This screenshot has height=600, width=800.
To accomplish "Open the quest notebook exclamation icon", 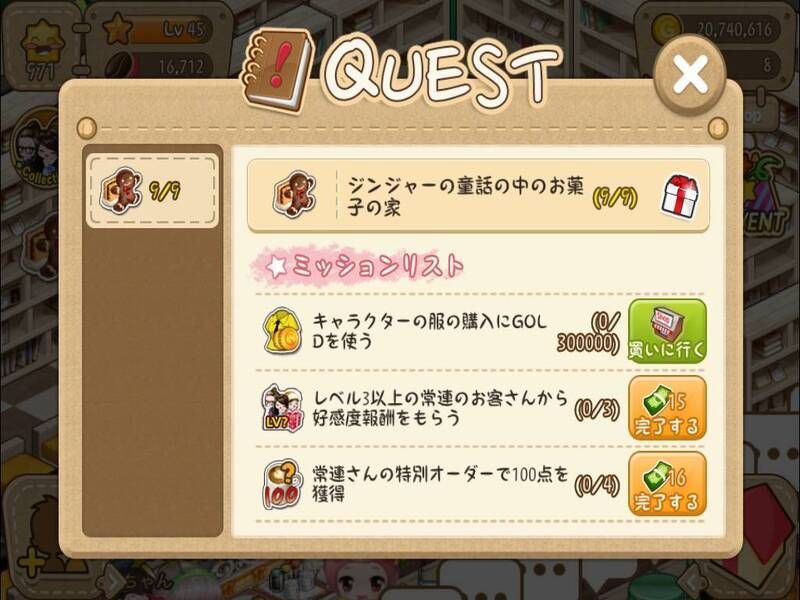I will 277,70.
